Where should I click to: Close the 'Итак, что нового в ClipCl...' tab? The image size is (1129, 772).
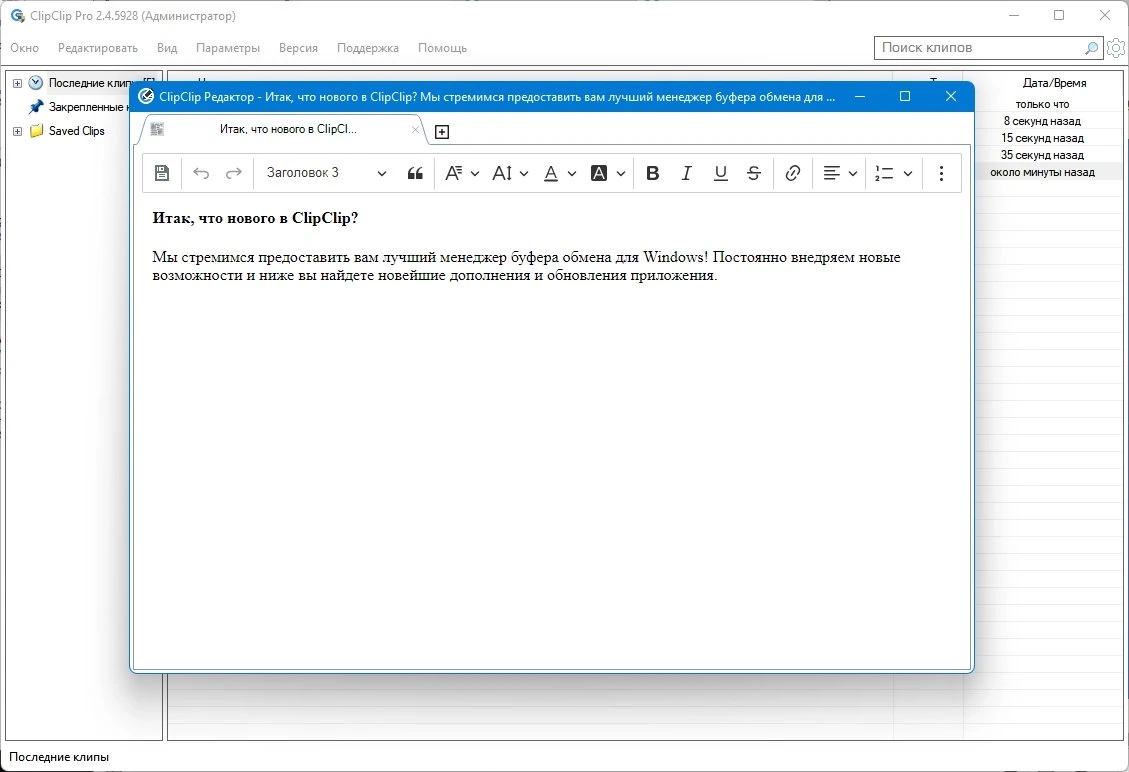click(415, 130)
